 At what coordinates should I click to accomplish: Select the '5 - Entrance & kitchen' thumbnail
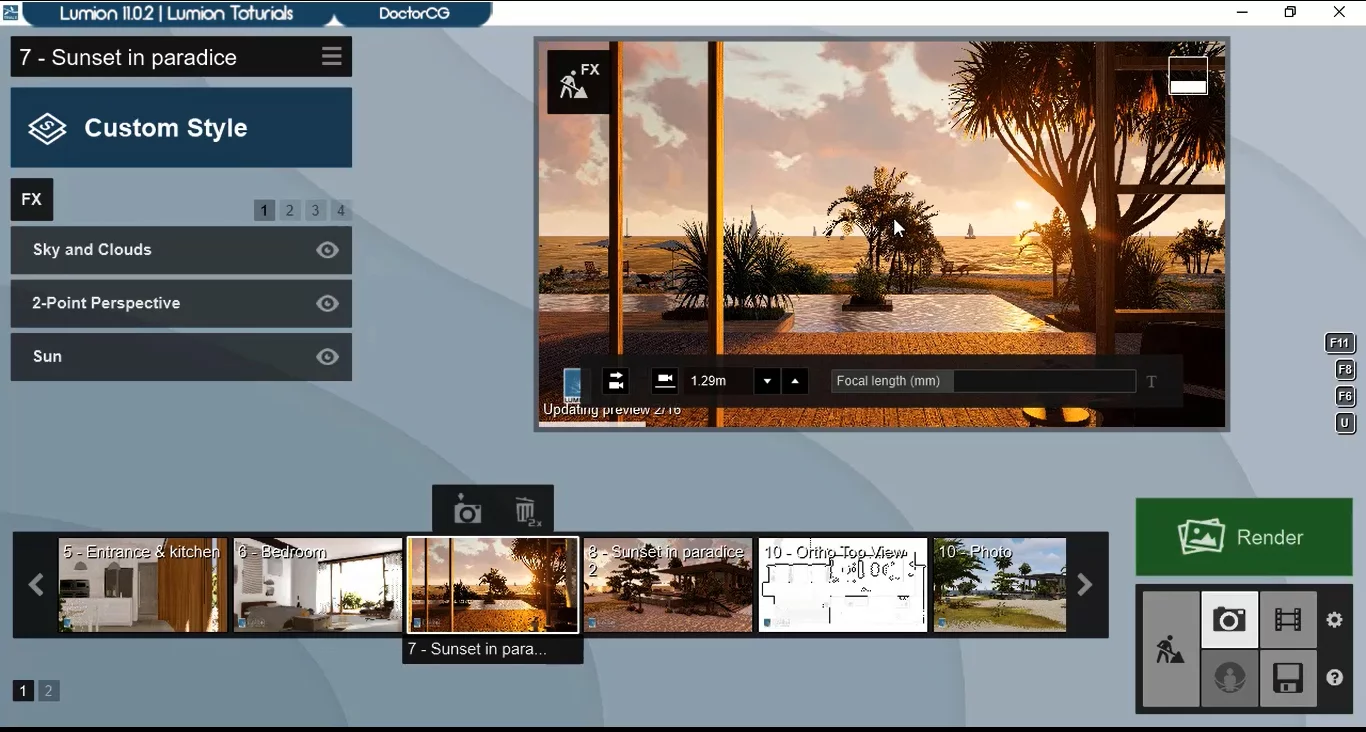(143, 585)
